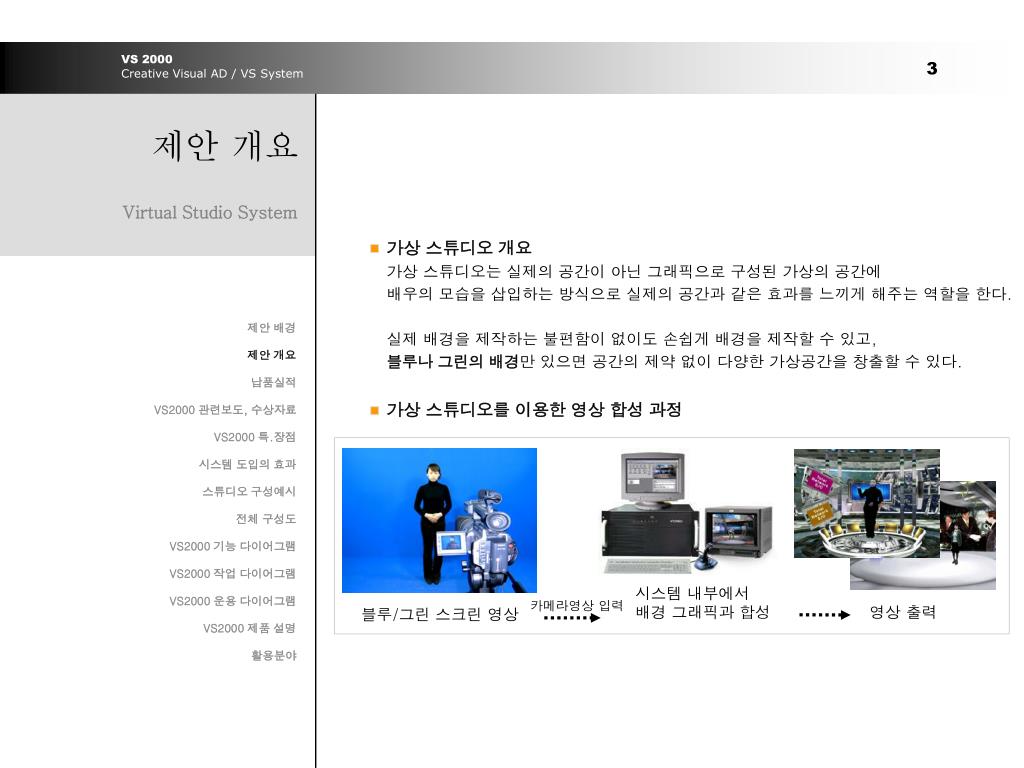Click the page number 3
Image resolution: width=1024 pixels, height=768 pixels.
(x=932, y=68)
